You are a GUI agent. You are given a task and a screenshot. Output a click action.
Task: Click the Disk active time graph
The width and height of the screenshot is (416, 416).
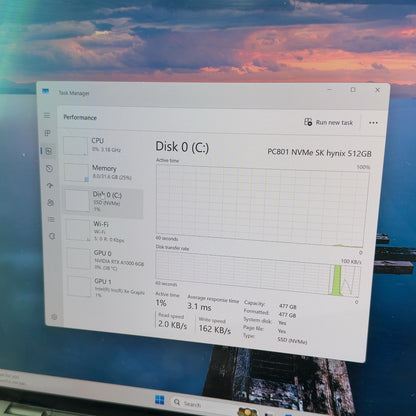(x=262, y=205)
